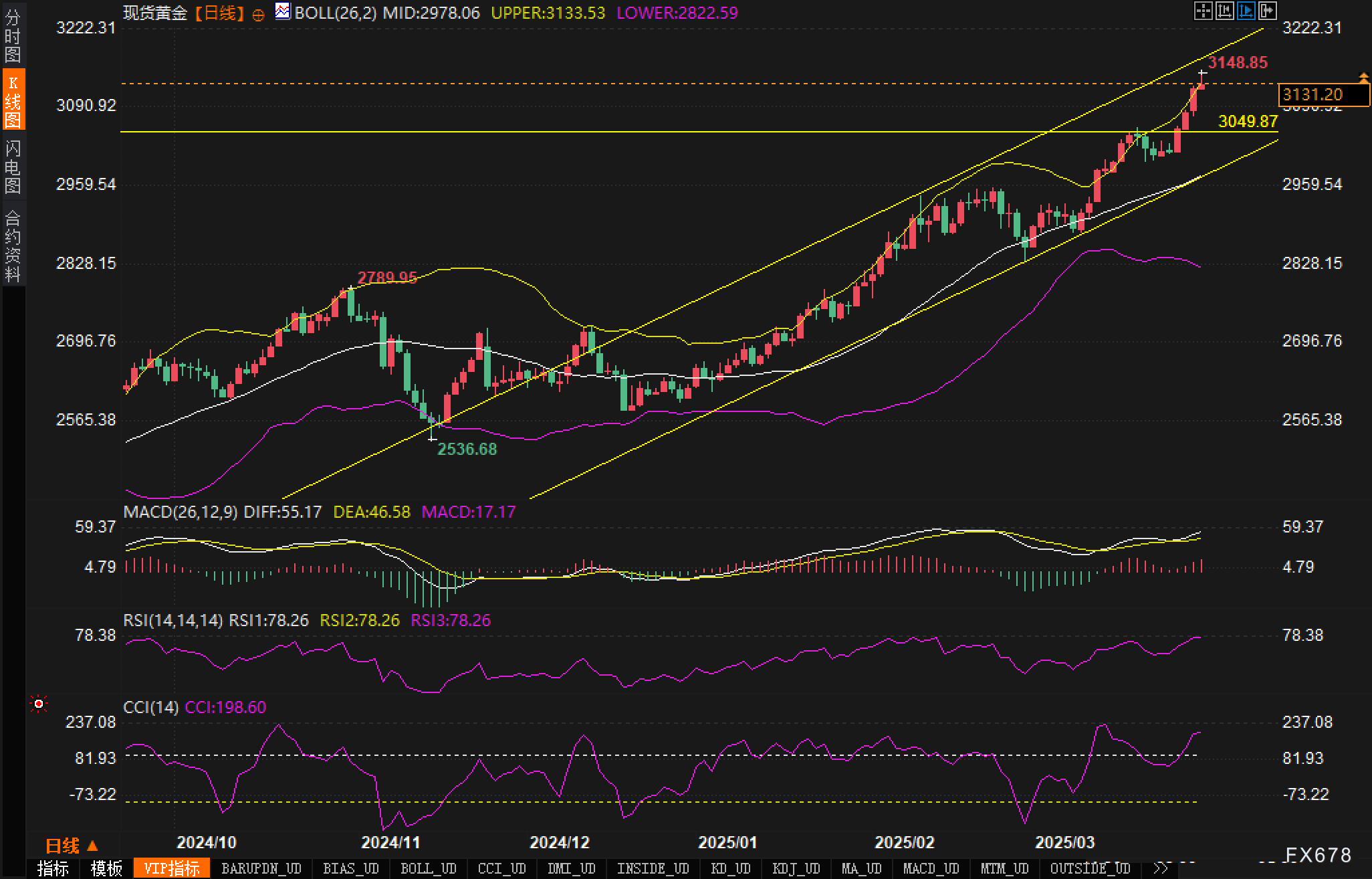1372x879 pixels.
Task: Click the red sun-burst marker icon
Action: (39, 704)
